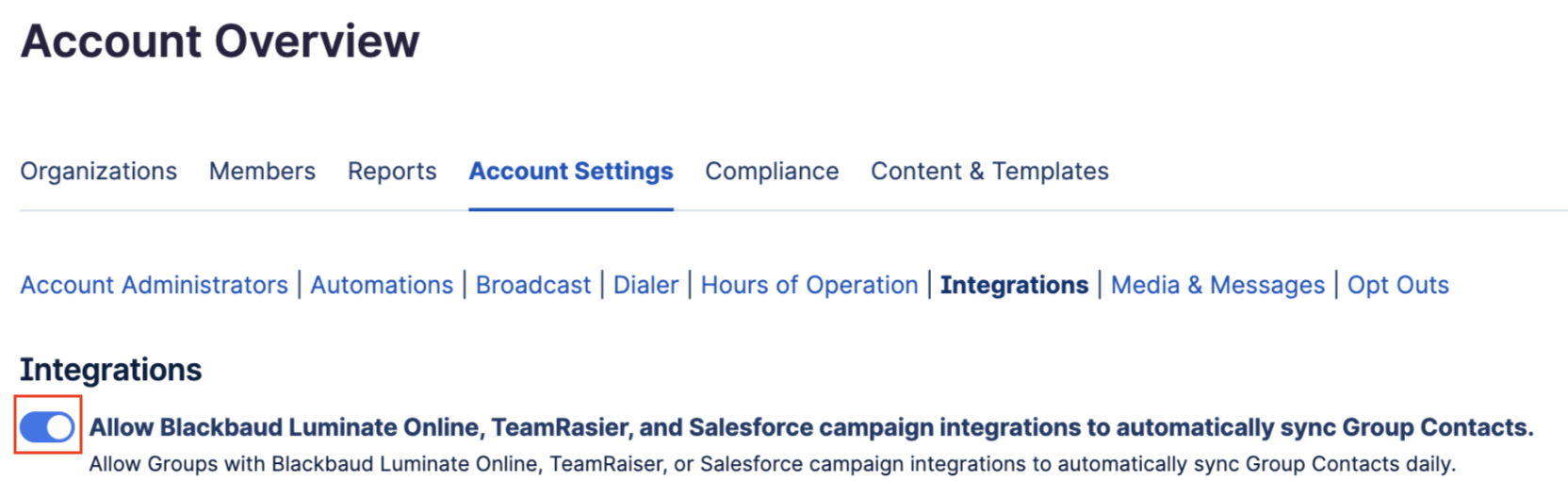Open the Organizations tab

pos(99,171)
